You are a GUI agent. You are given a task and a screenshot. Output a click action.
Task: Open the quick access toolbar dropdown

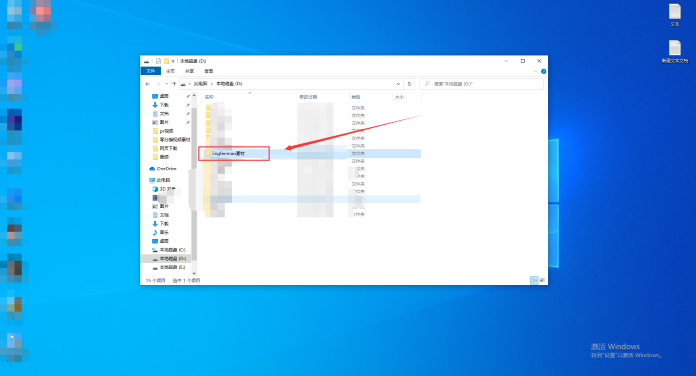click(173, 61)
